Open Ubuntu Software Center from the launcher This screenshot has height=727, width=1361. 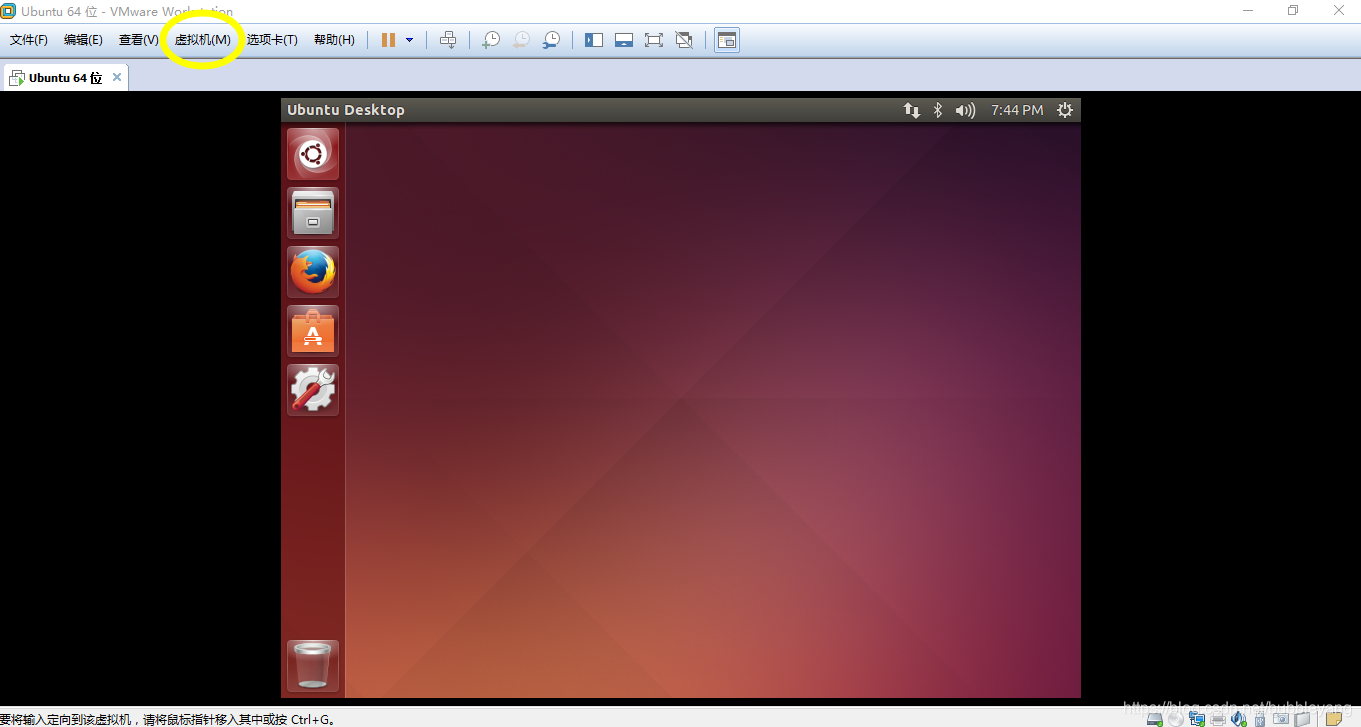click(313, 331)
